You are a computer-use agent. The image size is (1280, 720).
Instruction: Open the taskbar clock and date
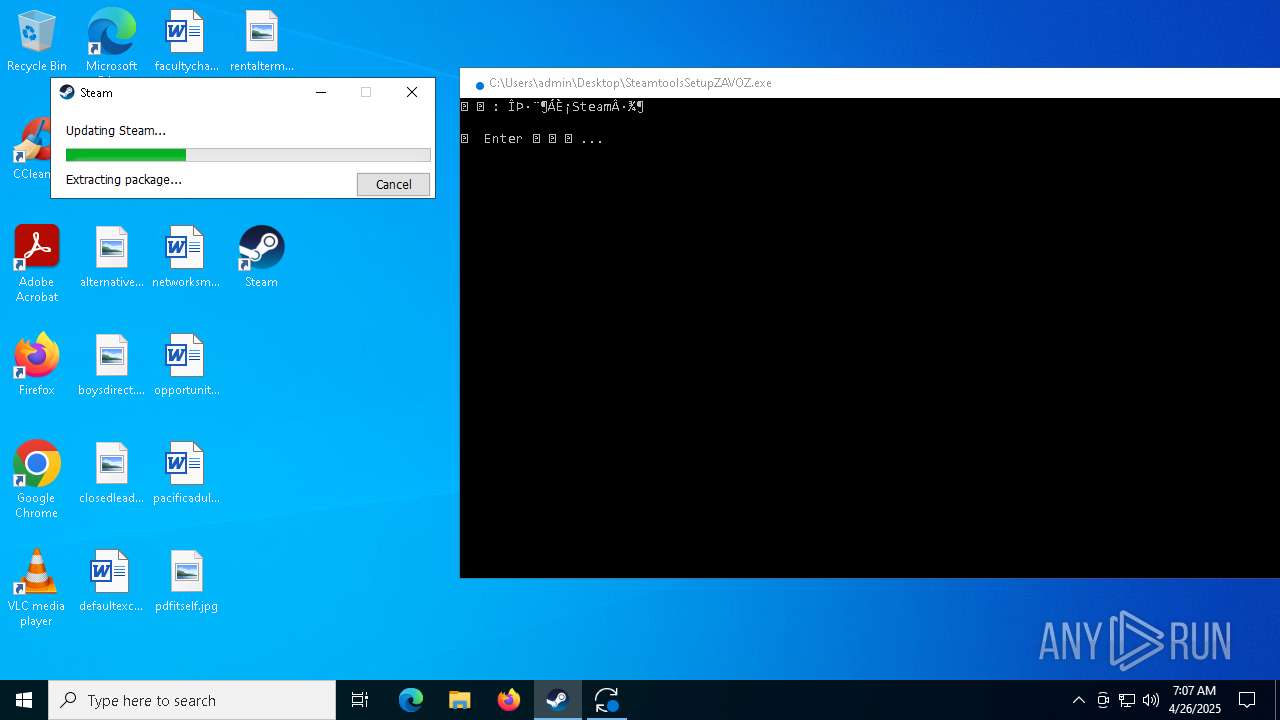1194,700
